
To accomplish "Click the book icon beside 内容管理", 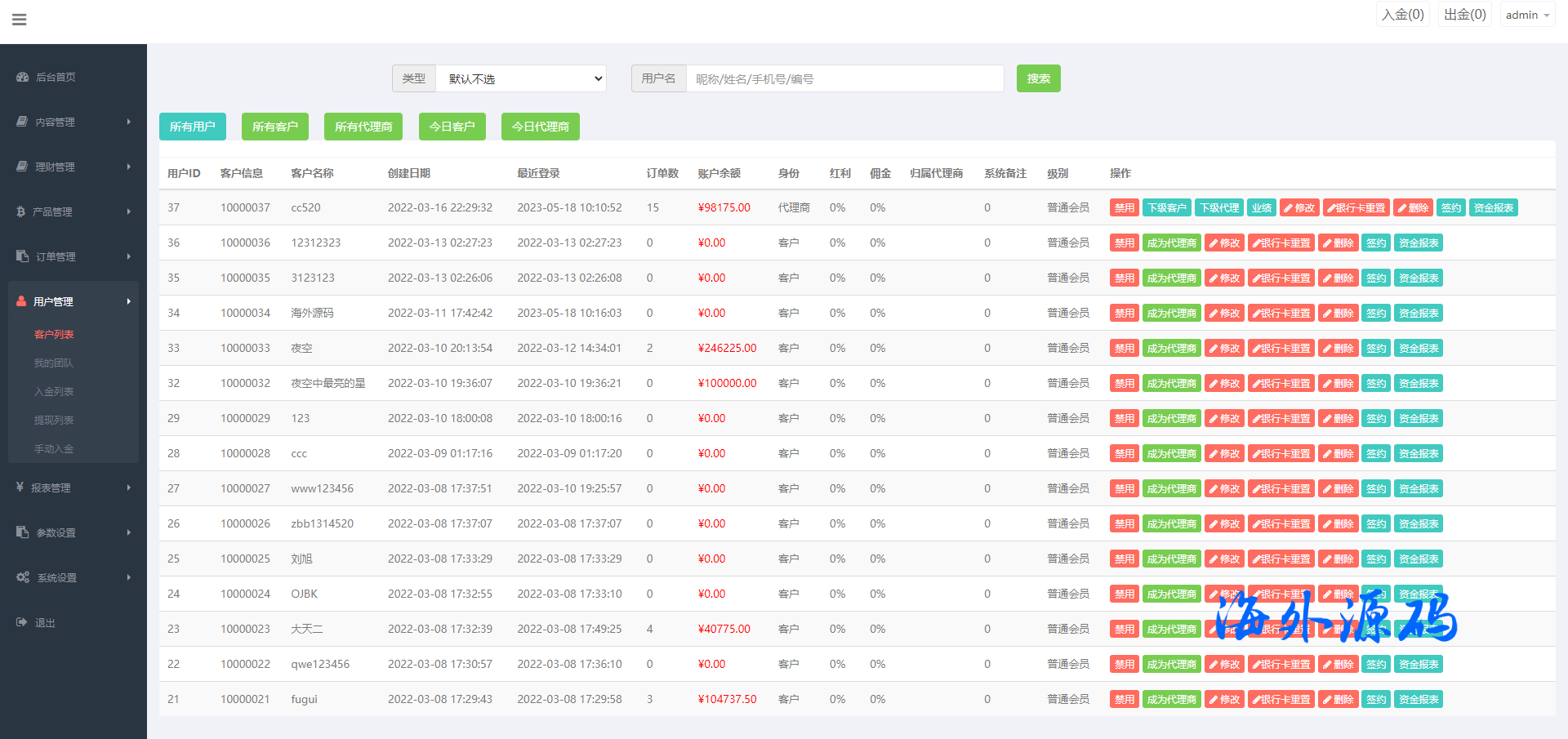I will [22, 122].
